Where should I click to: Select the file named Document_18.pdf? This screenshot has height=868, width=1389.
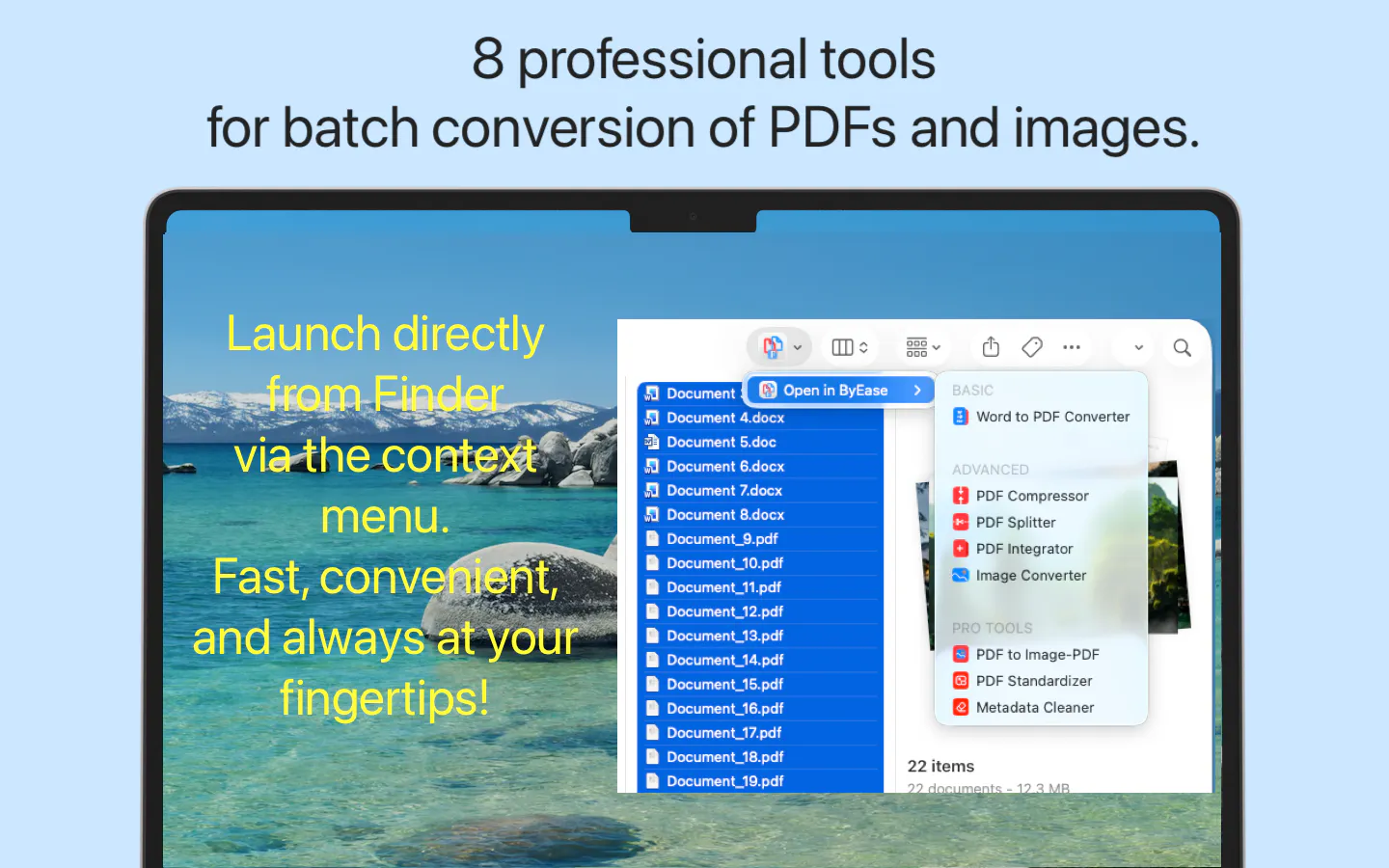click(x=760, y=757)
